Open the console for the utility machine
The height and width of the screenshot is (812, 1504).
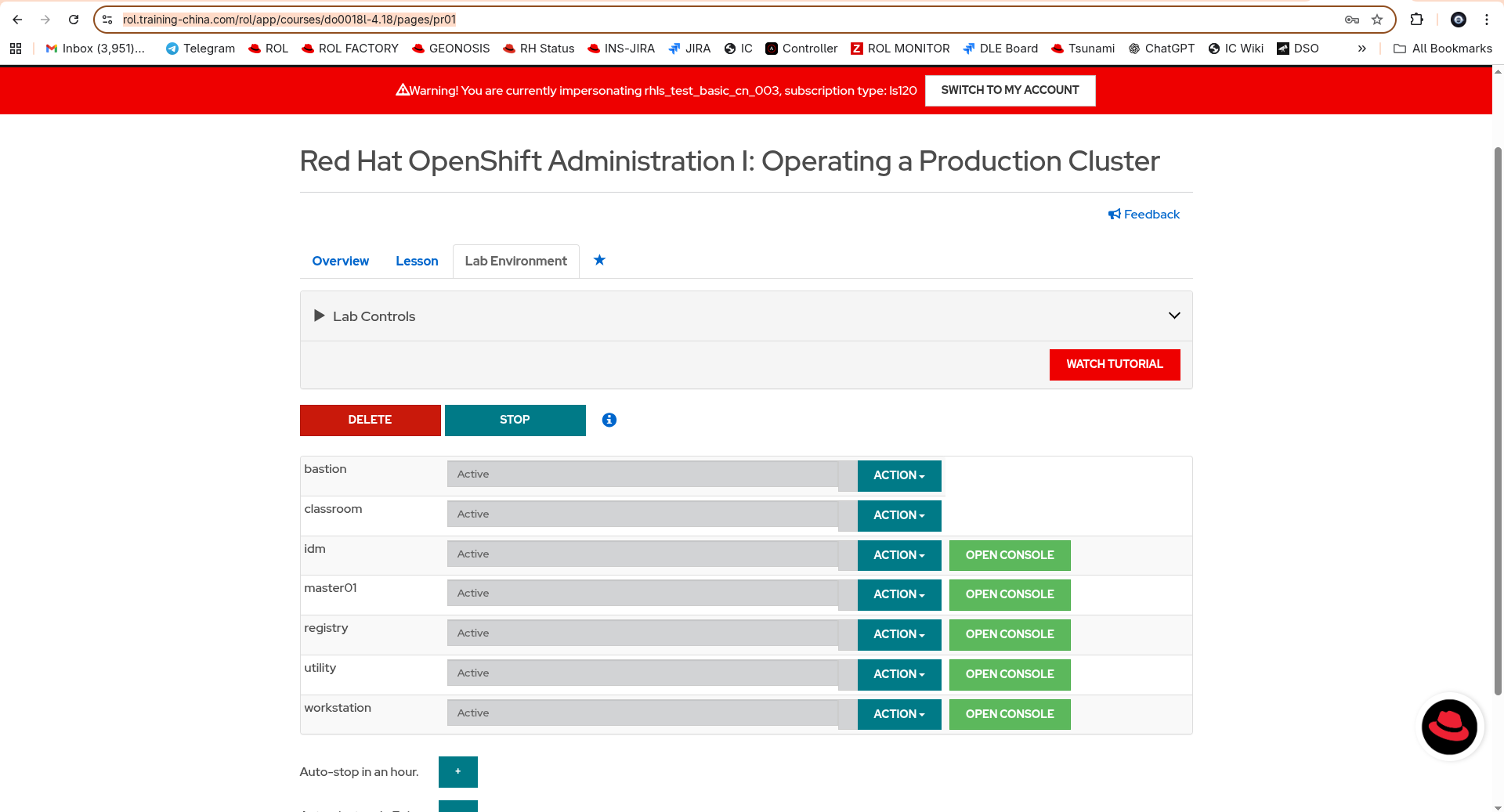[1009, 674]
